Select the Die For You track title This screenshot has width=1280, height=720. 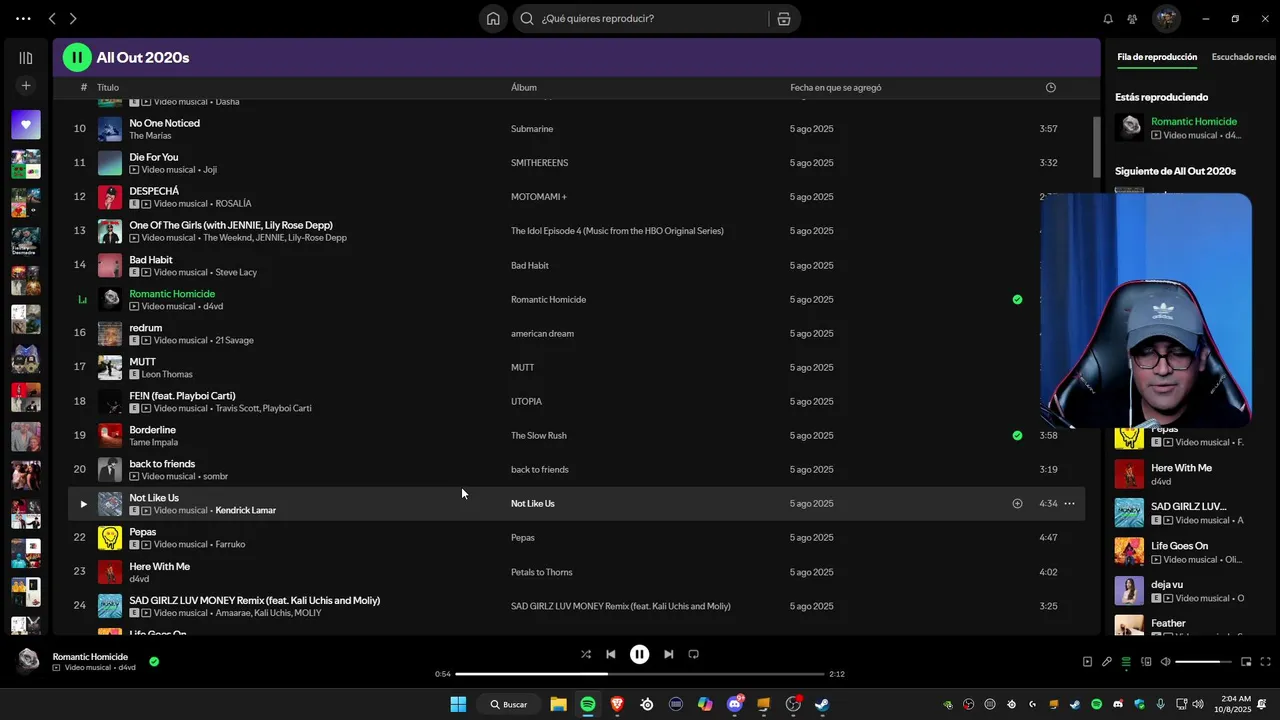coord(154,157)
